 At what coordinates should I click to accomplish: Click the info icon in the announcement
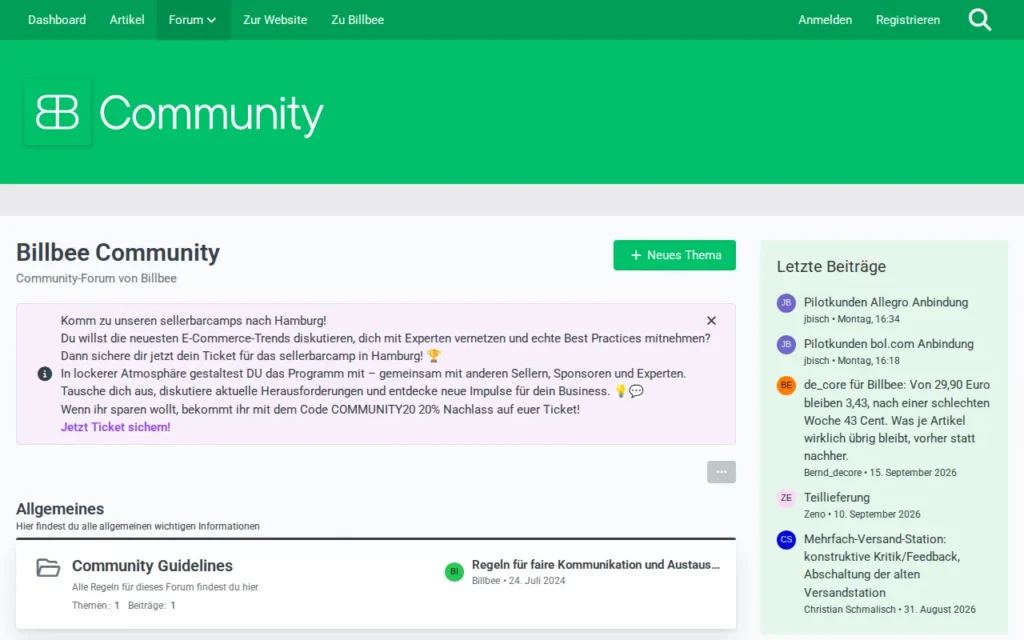click(44, 374)
